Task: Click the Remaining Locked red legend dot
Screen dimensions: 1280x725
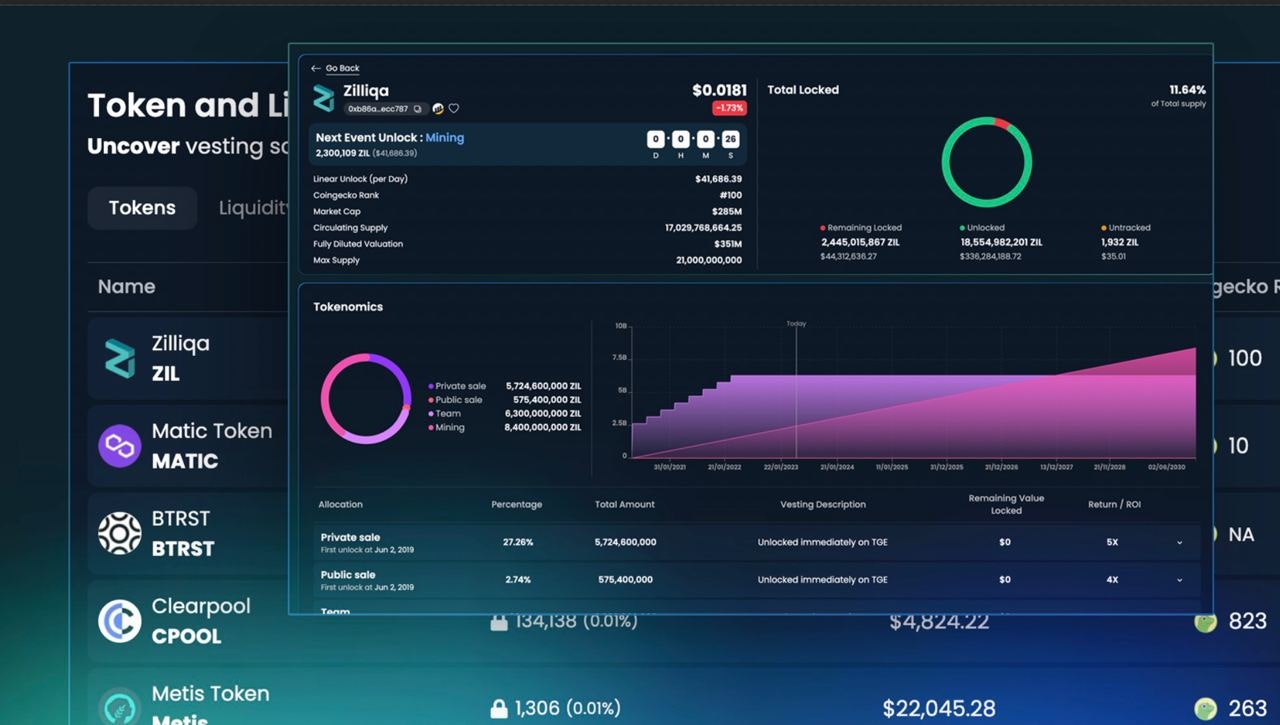Action: (x=823, y=228)
